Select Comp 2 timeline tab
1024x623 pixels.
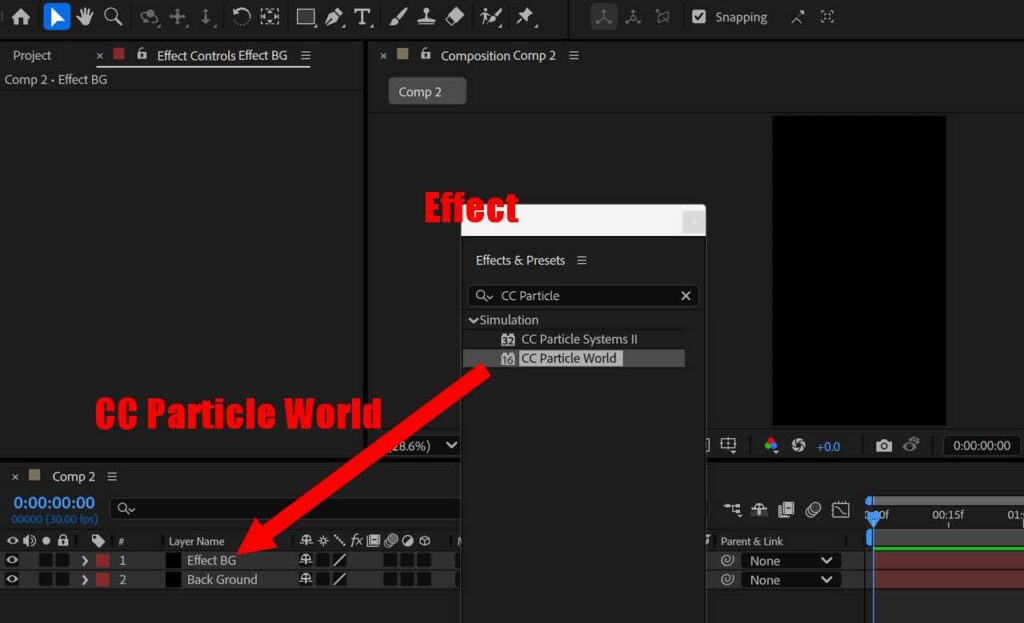73,477
